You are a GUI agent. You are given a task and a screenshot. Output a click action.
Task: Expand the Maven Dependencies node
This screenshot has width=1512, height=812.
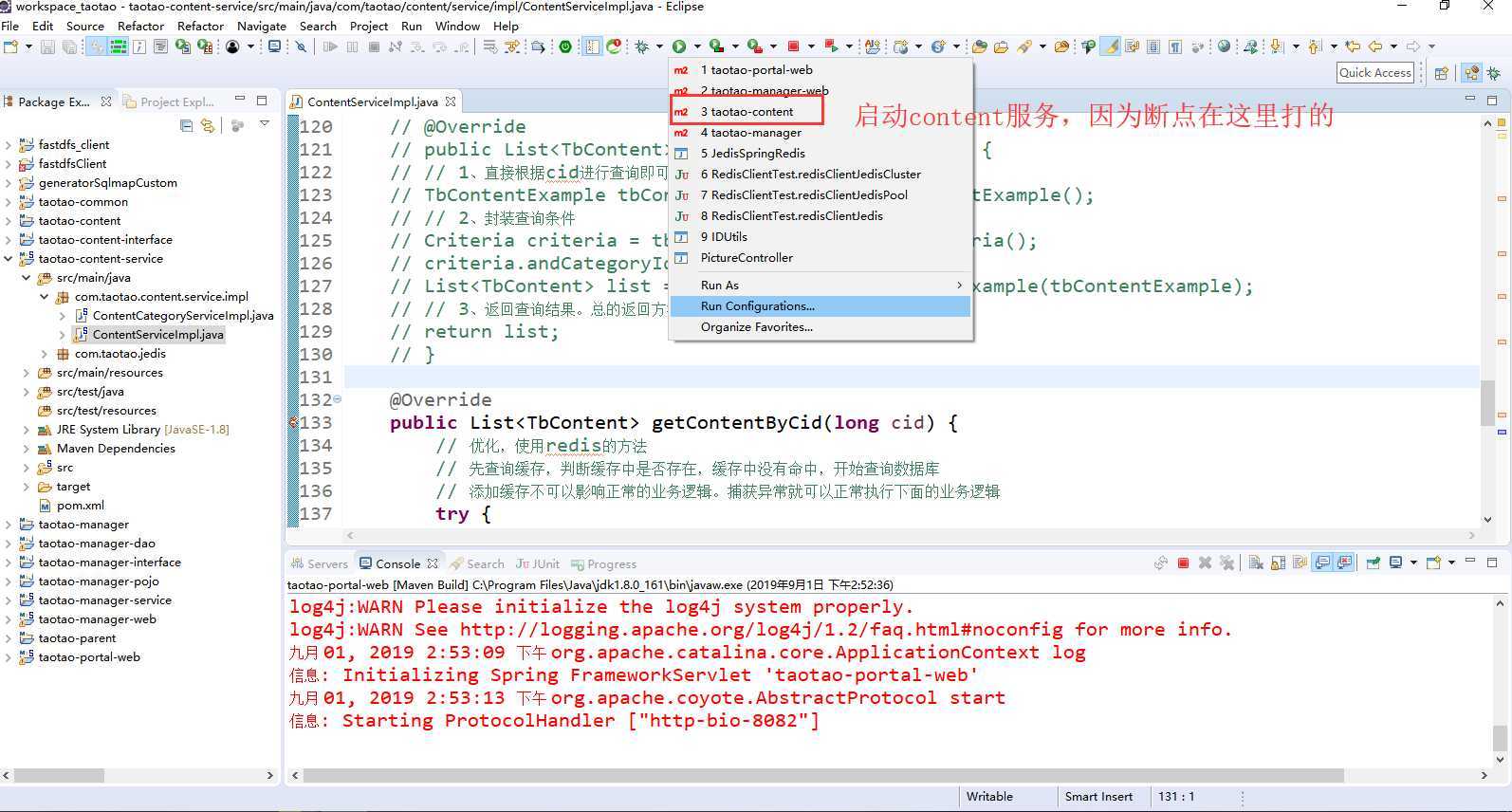coord(27,449)
